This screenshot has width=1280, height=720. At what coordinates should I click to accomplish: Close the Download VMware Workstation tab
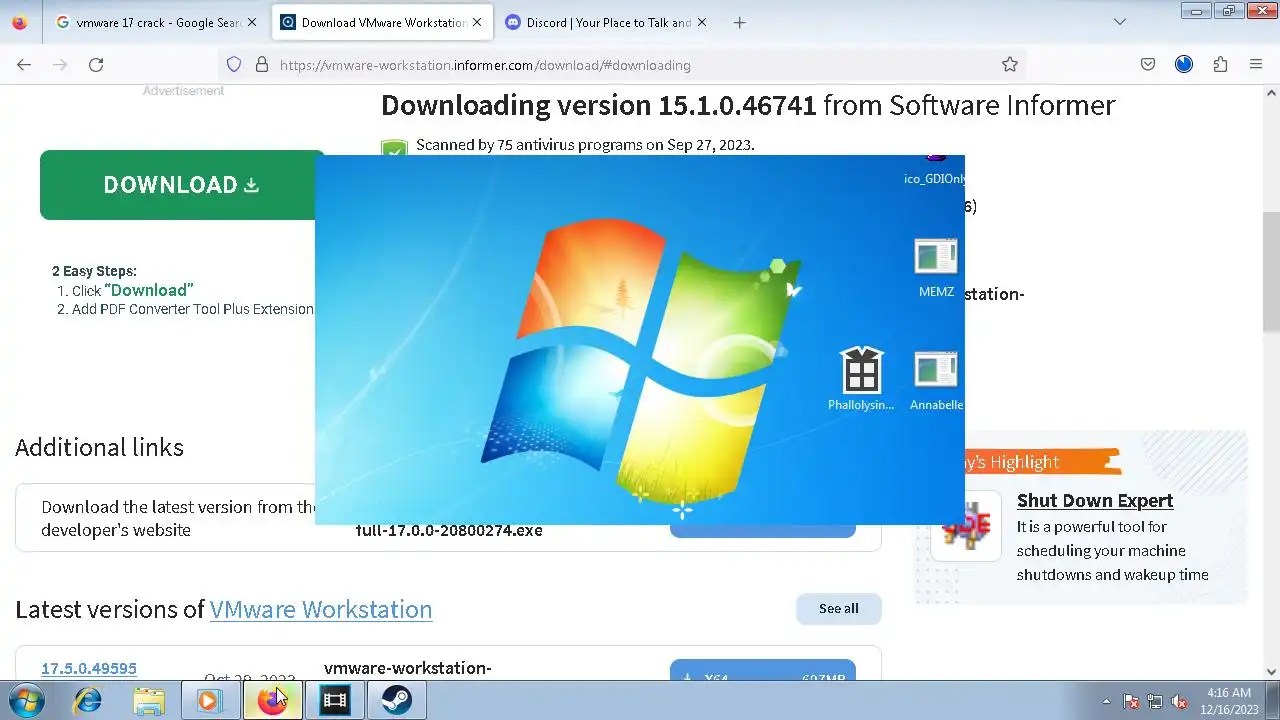(477, 22)
